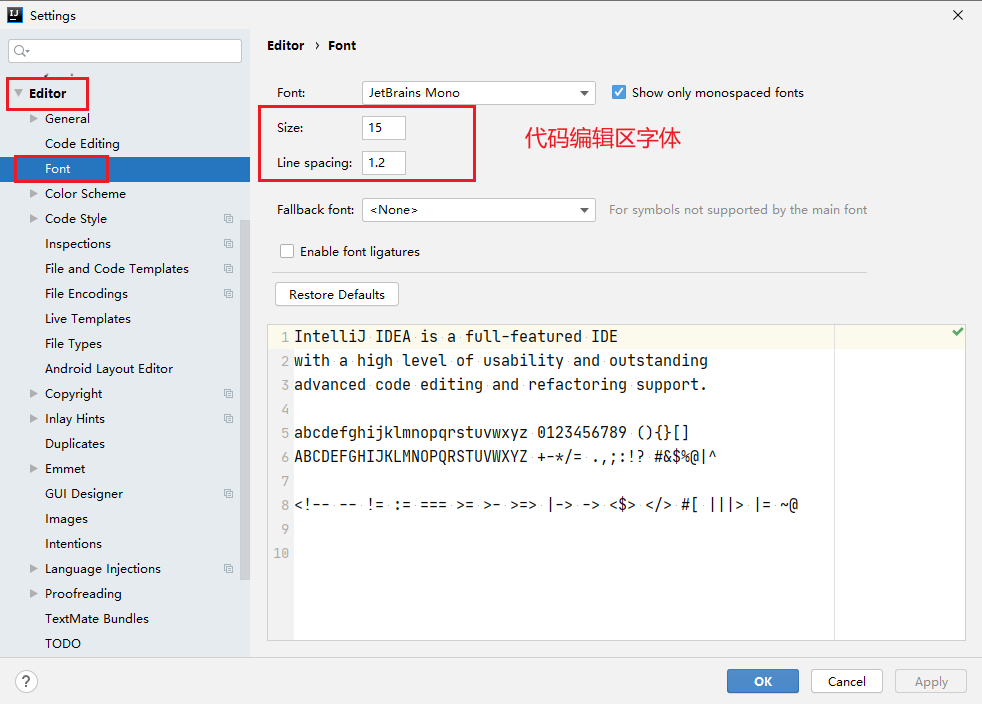
Task: Expand the Inlay Hints node
Action: 34,418
